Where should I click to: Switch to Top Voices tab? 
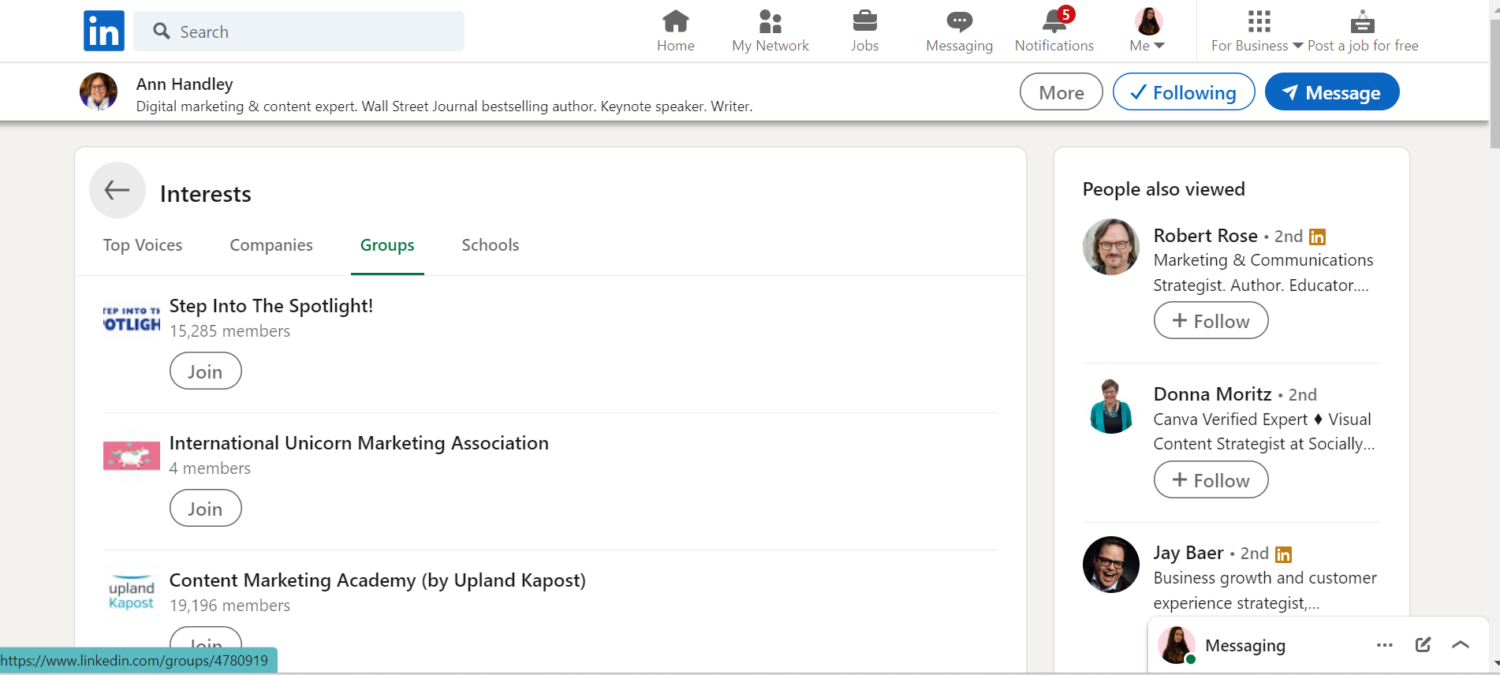tap(143, 245)
